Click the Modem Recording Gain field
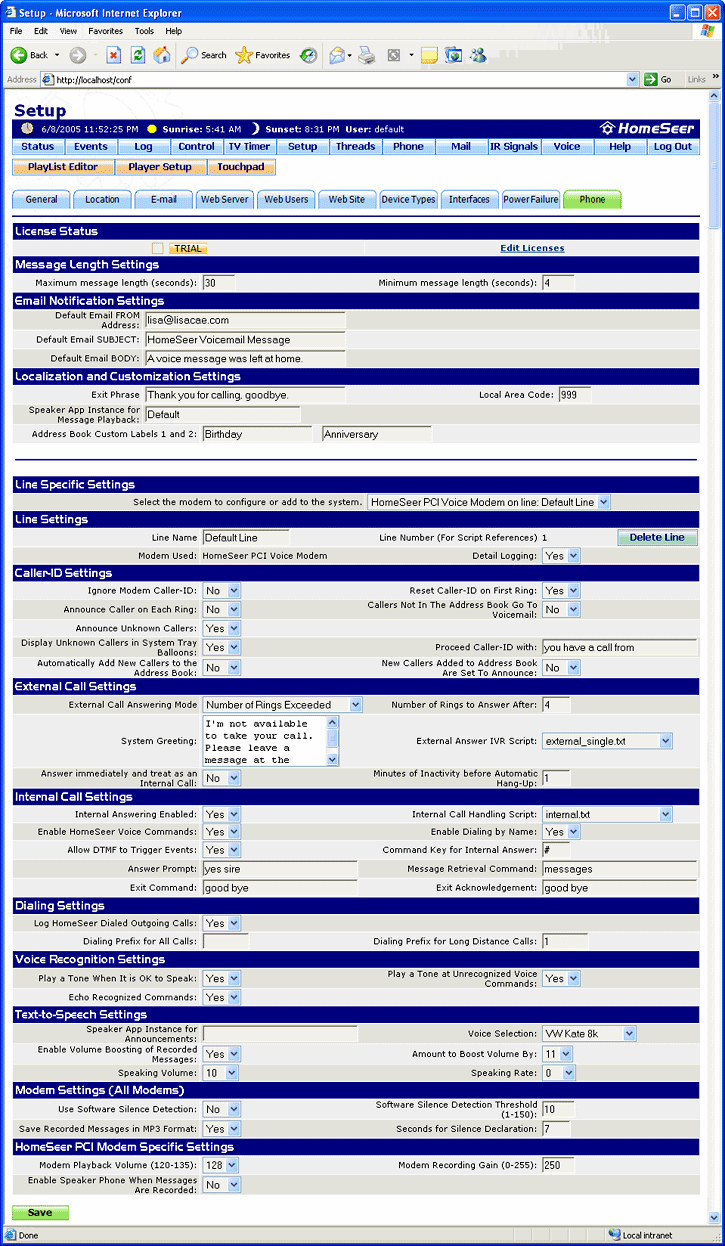The height and width of the screenshot is (1246, 725). tap(556, 1165)
